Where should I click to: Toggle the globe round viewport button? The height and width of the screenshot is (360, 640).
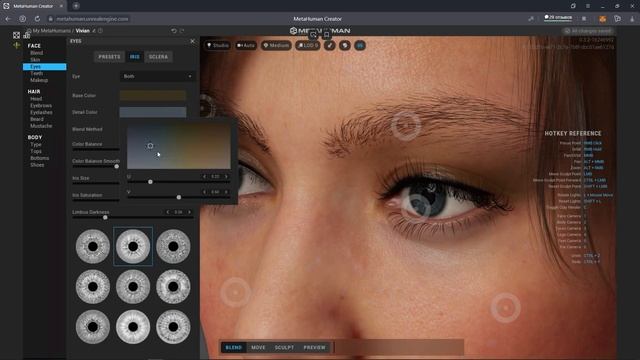[345, 45]
